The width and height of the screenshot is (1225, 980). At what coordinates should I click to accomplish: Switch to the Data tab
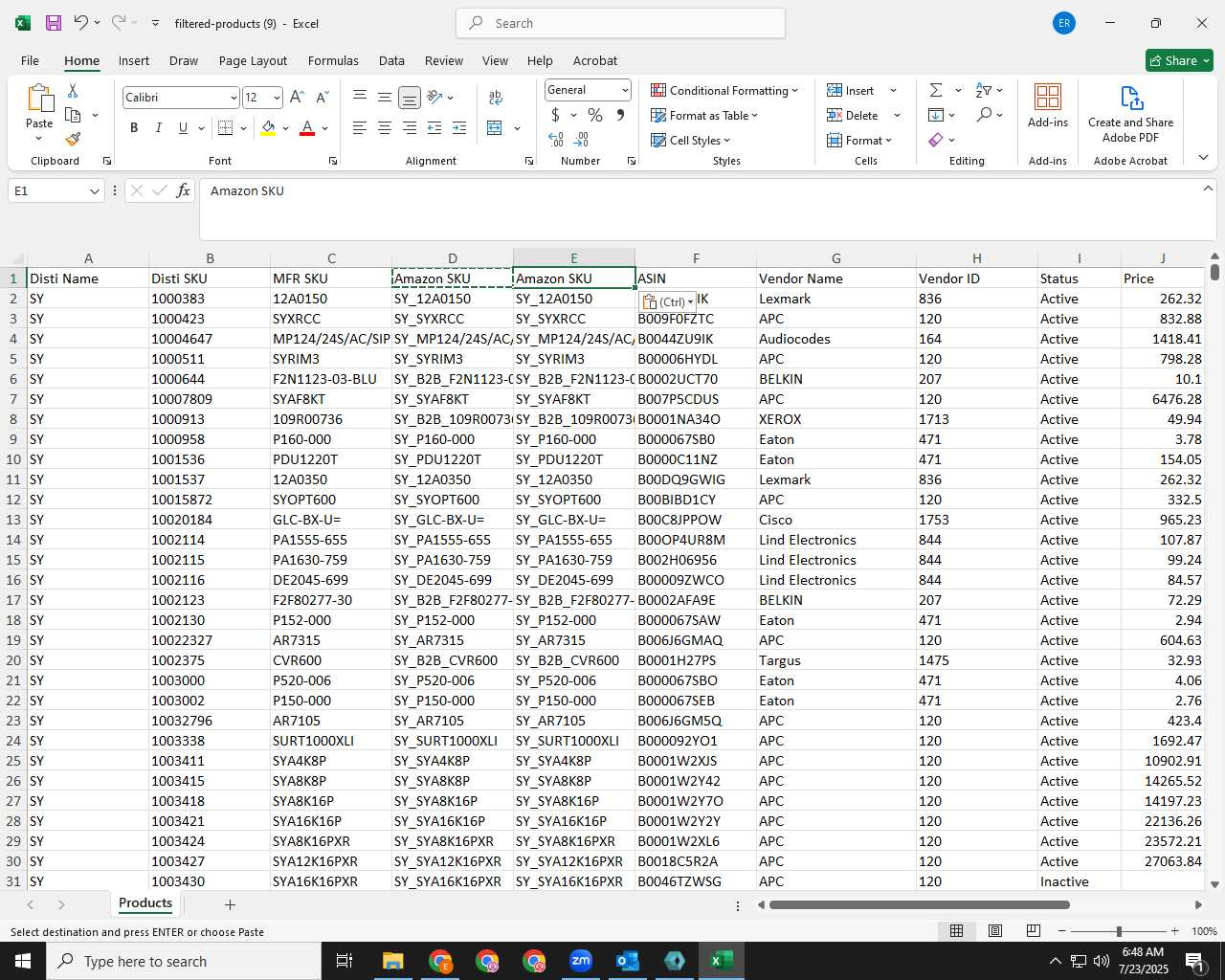pos(391,60)
